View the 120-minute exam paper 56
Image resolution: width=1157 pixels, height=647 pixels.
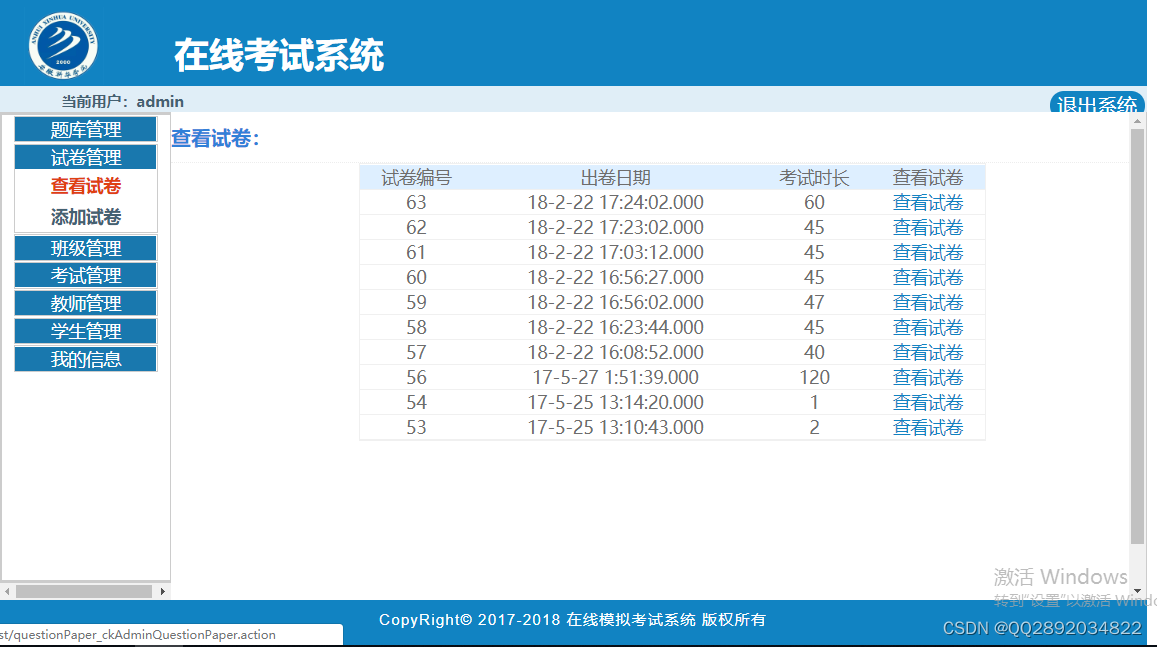coord(927,377)
